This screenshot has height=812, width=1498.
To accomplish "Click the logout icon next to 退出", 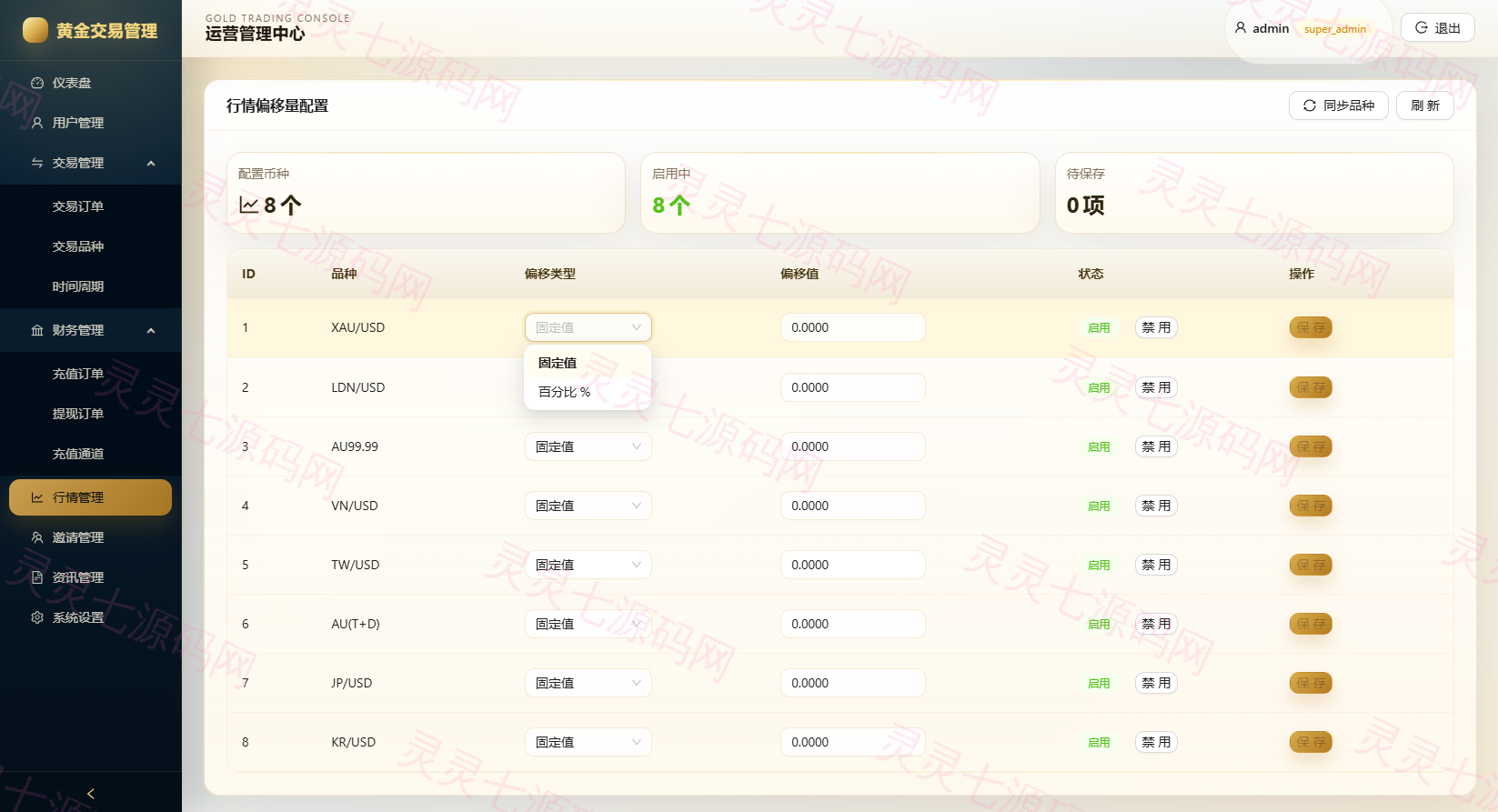I will pyautogui.click(x=1422, y=28).
